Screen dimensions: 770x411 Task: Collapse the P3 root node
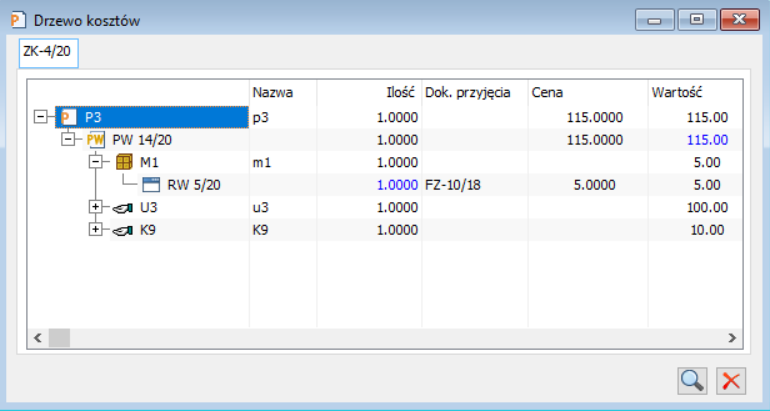coord(40,117)
